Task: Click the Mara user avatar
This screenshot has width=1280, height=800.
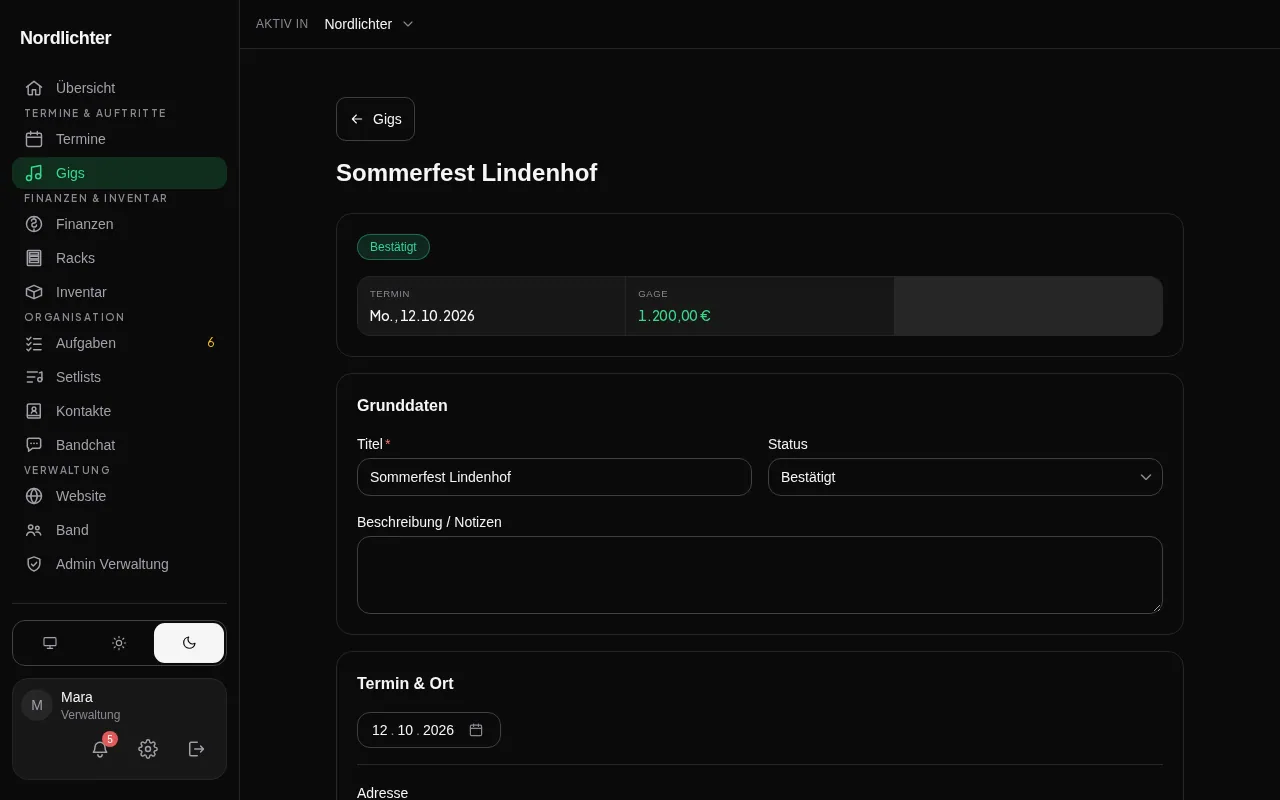Action: point(37,705)
